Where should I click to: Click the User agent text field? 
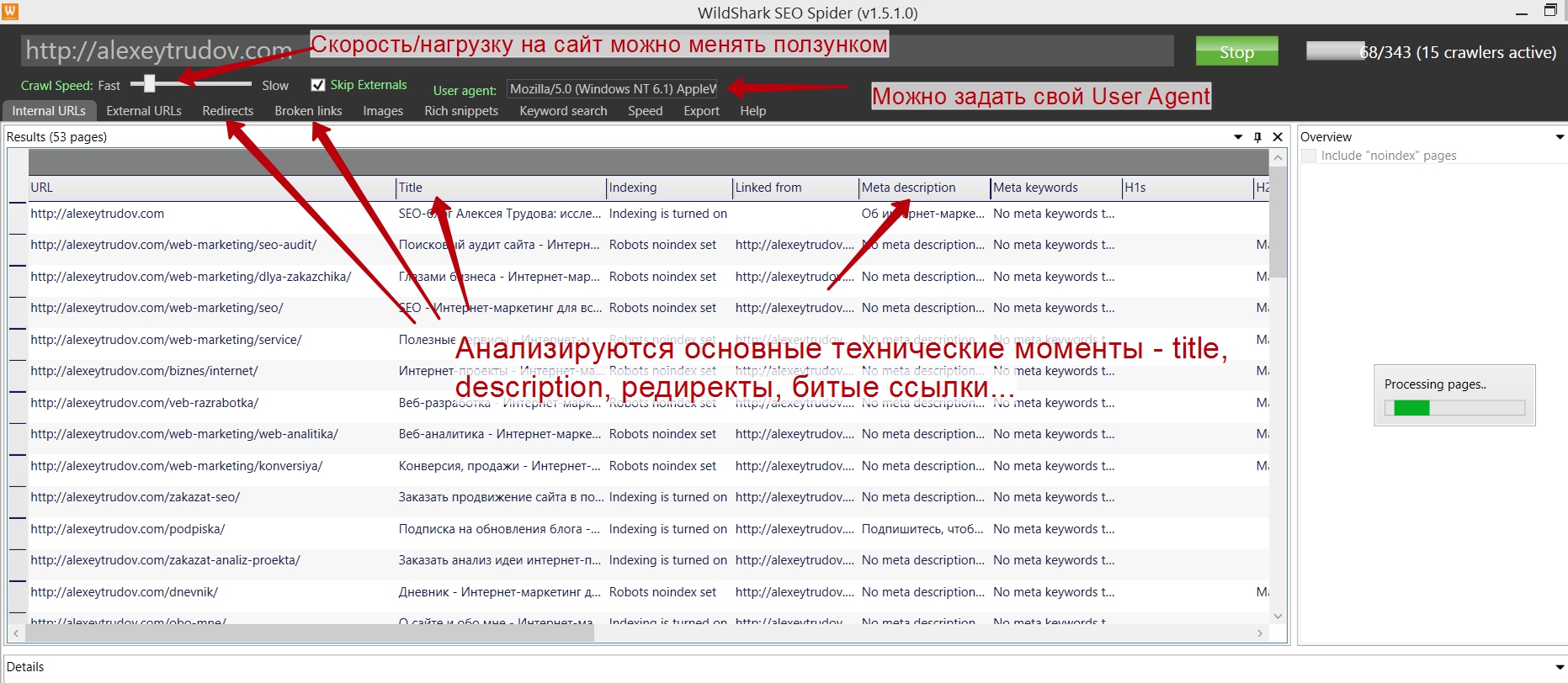click(x=613, y=89)
